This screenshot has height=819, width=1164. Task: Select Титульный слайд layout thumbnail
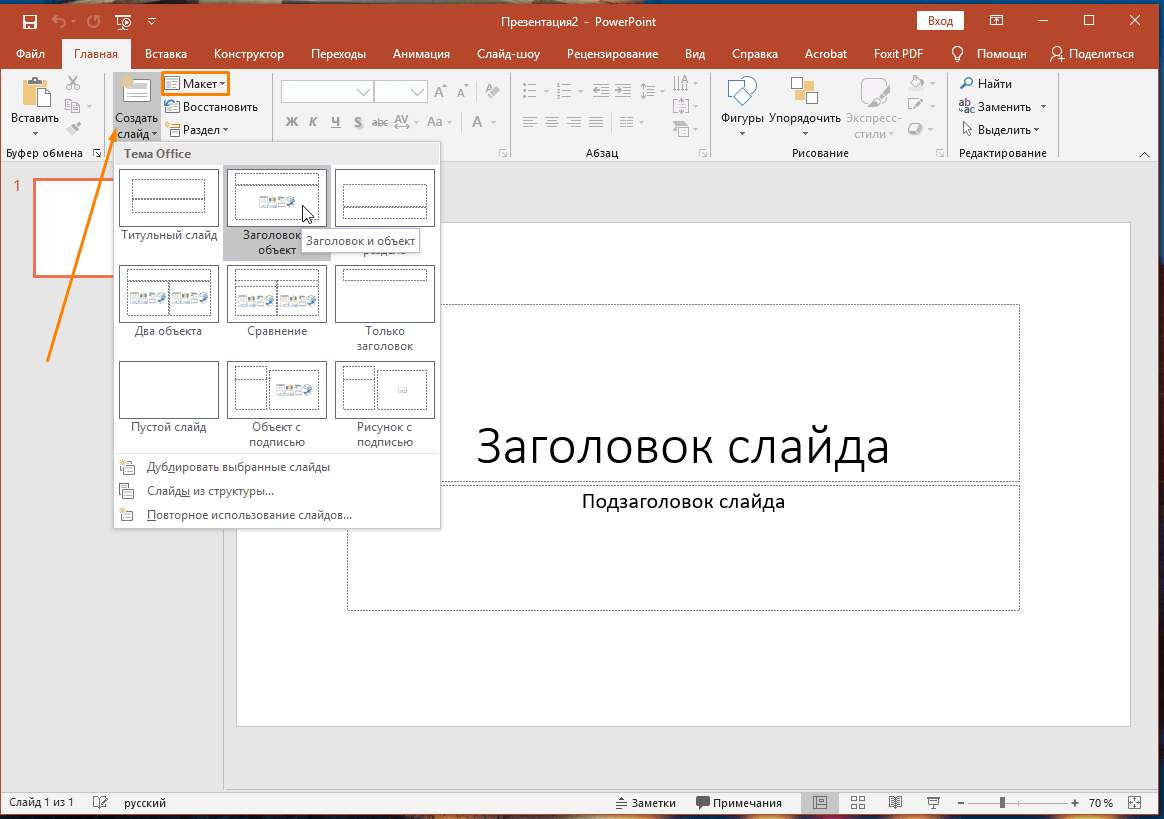click(x=169, y=198)
